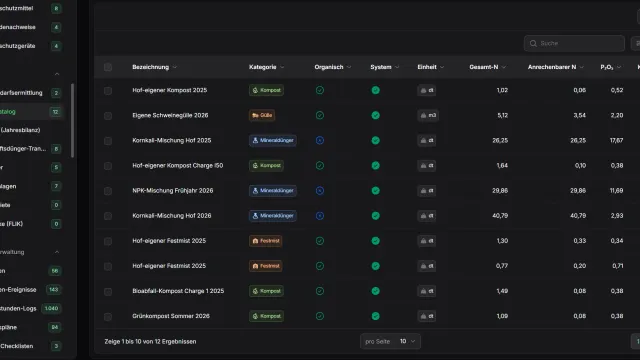Open the Ereignisse sidebar item with badge 143
Screen dimensions: 640x360
31,290
